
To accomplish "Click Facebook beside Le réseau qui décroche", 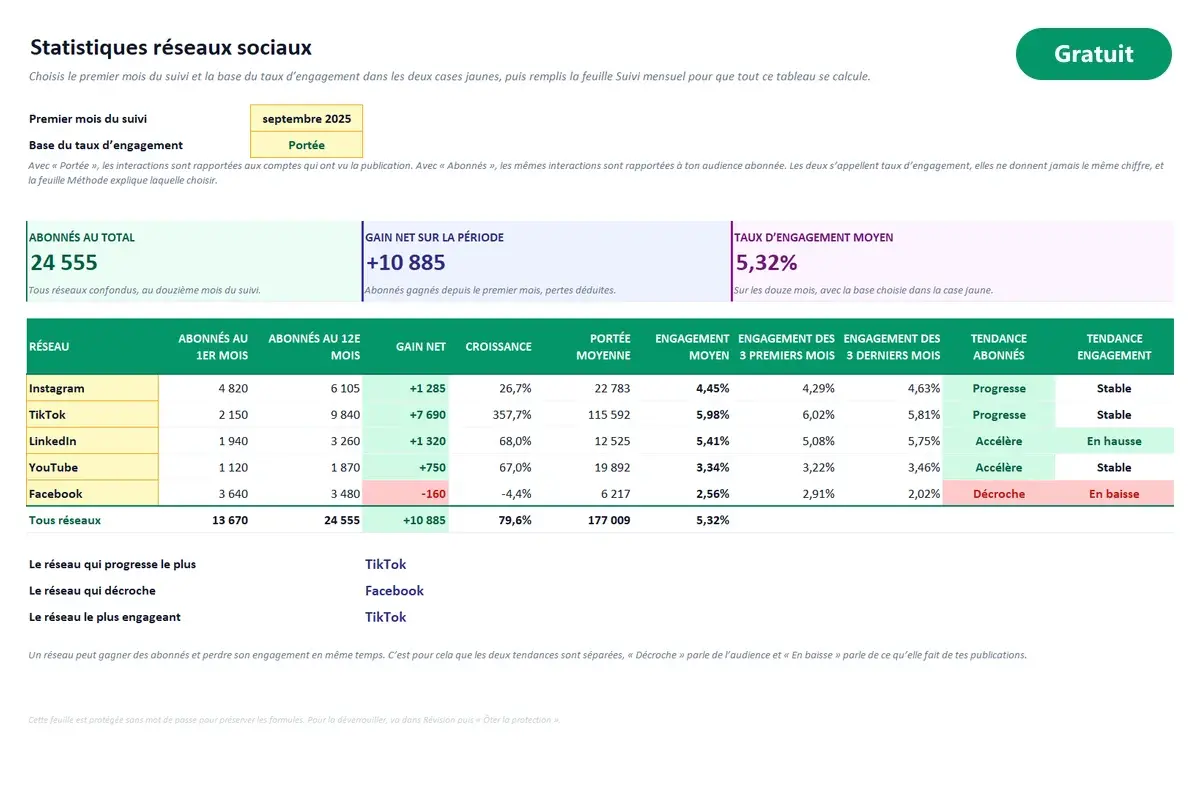I will tap(394, 591).
